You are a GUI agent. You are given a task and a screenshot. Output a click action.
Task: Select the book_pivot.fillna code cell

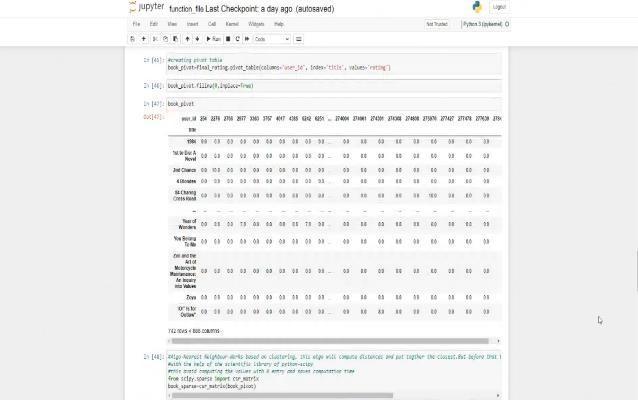point(334,86)
